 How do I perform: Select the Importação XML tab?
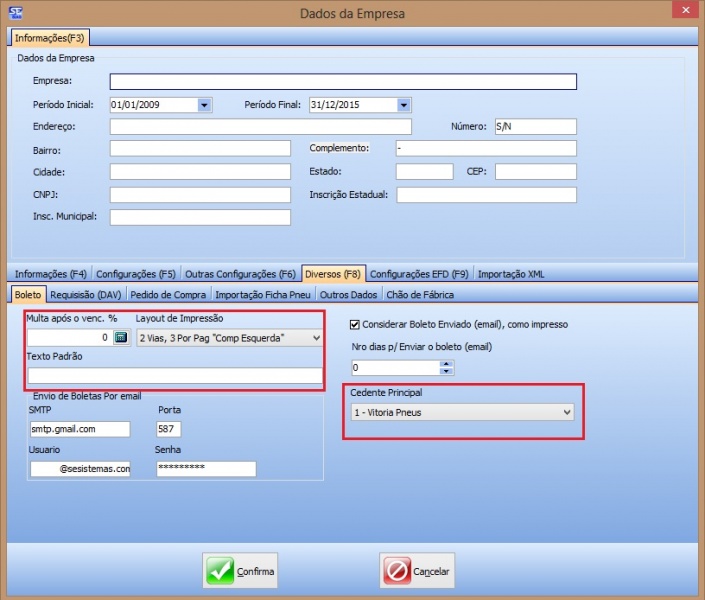point(510,273)
